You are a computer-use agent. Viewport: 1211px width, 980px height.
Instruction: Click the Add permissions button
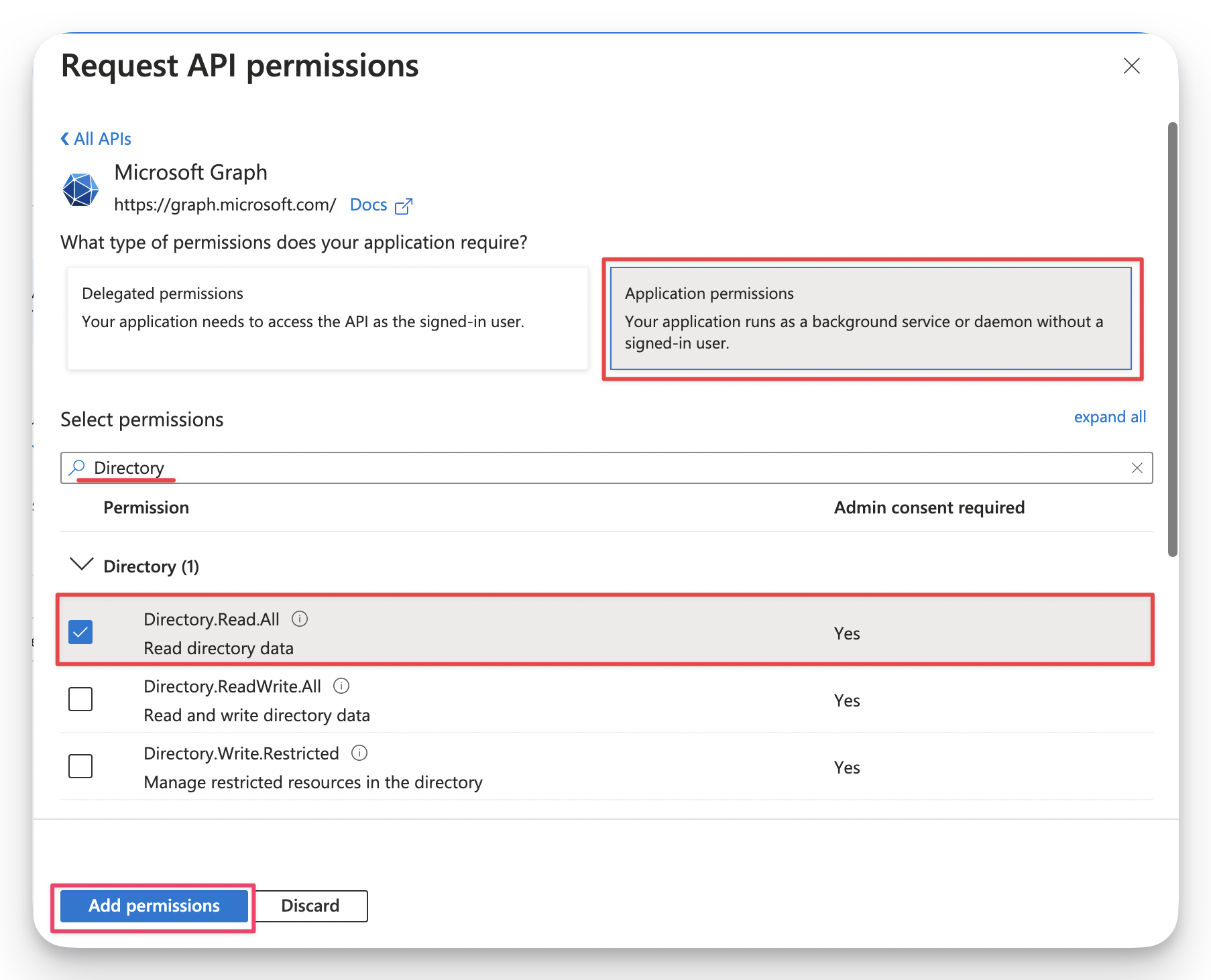(x=154, y=906)
